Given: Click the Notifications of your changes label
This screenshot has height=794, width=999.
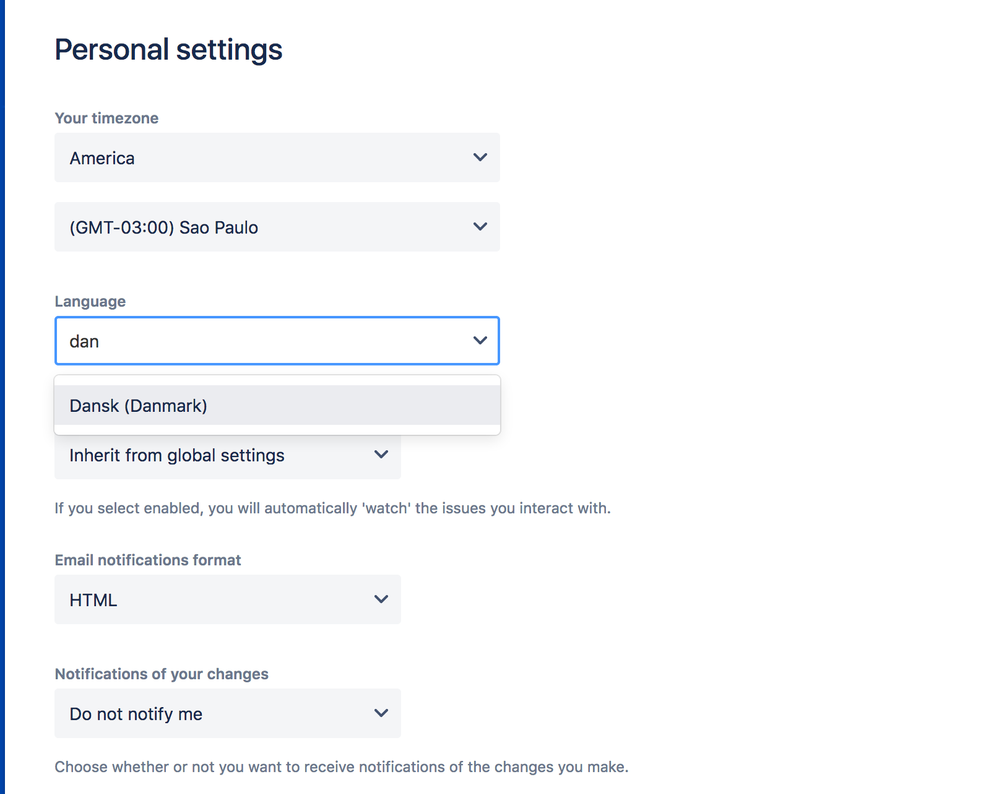Looking at the screenshot, I should coord(161,674).
